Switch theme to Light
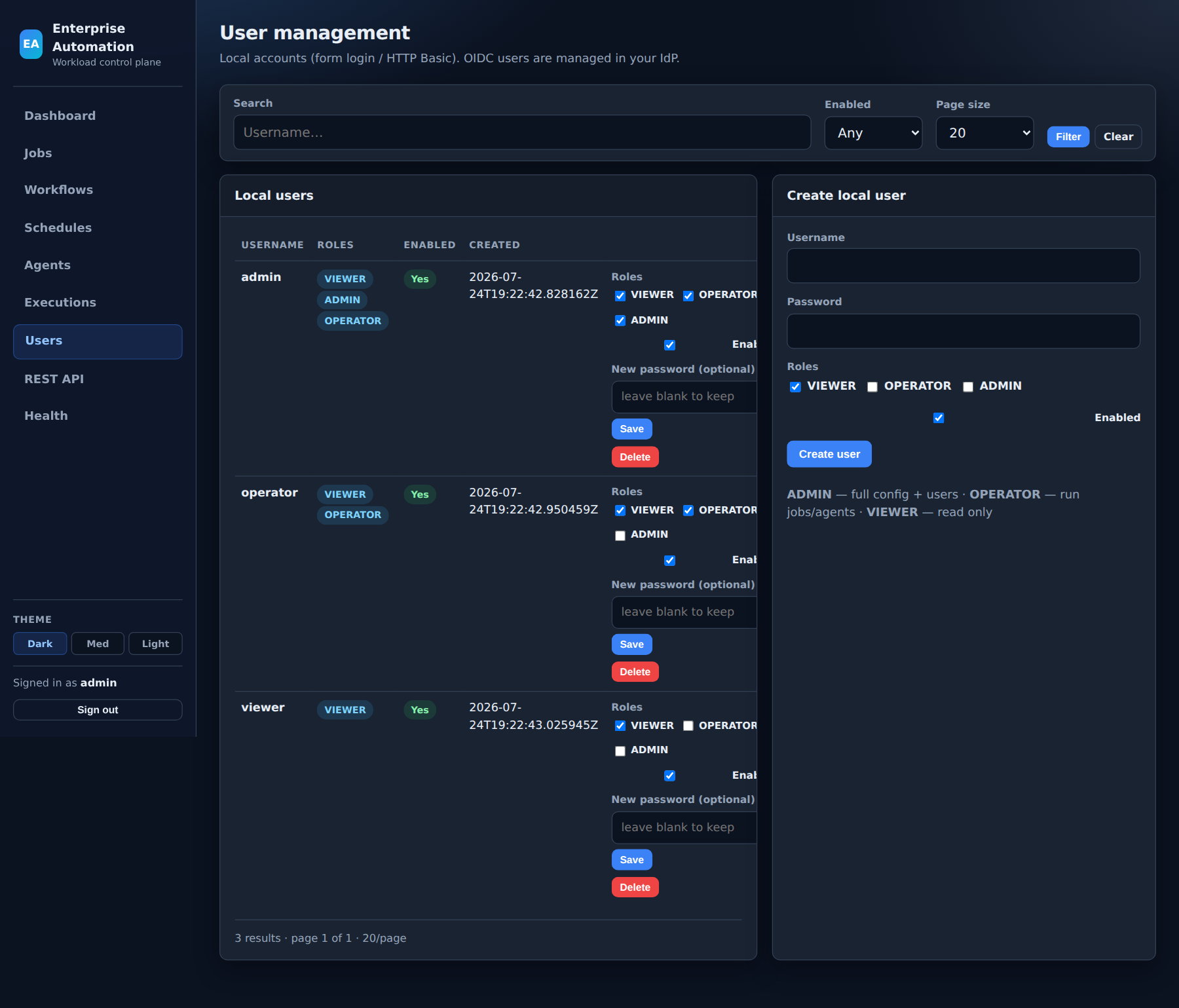This screenshot has height=1008, width=1179. click(155, 644)
